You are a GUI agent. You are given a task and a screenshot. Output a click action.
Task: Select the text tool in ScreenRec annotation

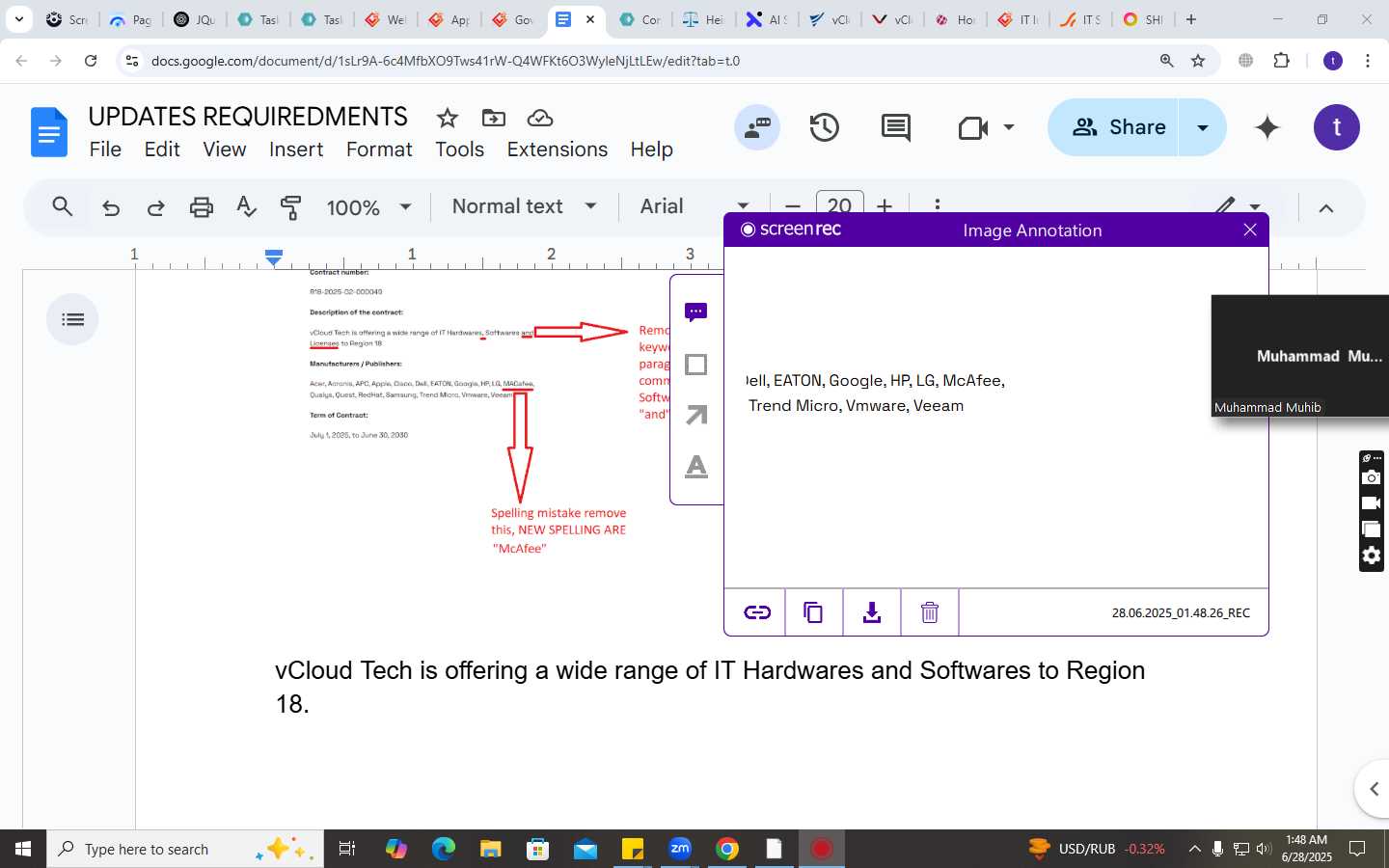point(696,467)
